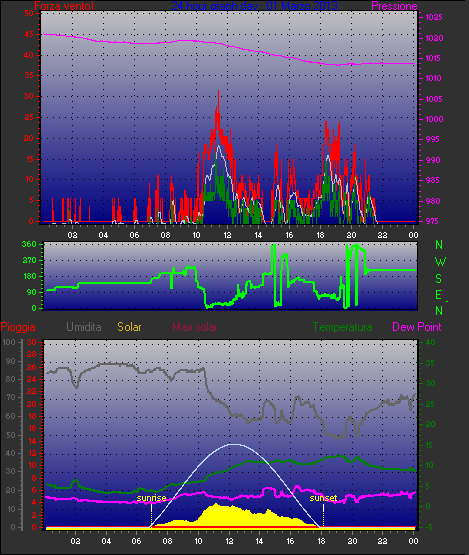Select the '1005' pressure axis value
The height and width of the screenshot is (555, 469).
coord(434,99)
